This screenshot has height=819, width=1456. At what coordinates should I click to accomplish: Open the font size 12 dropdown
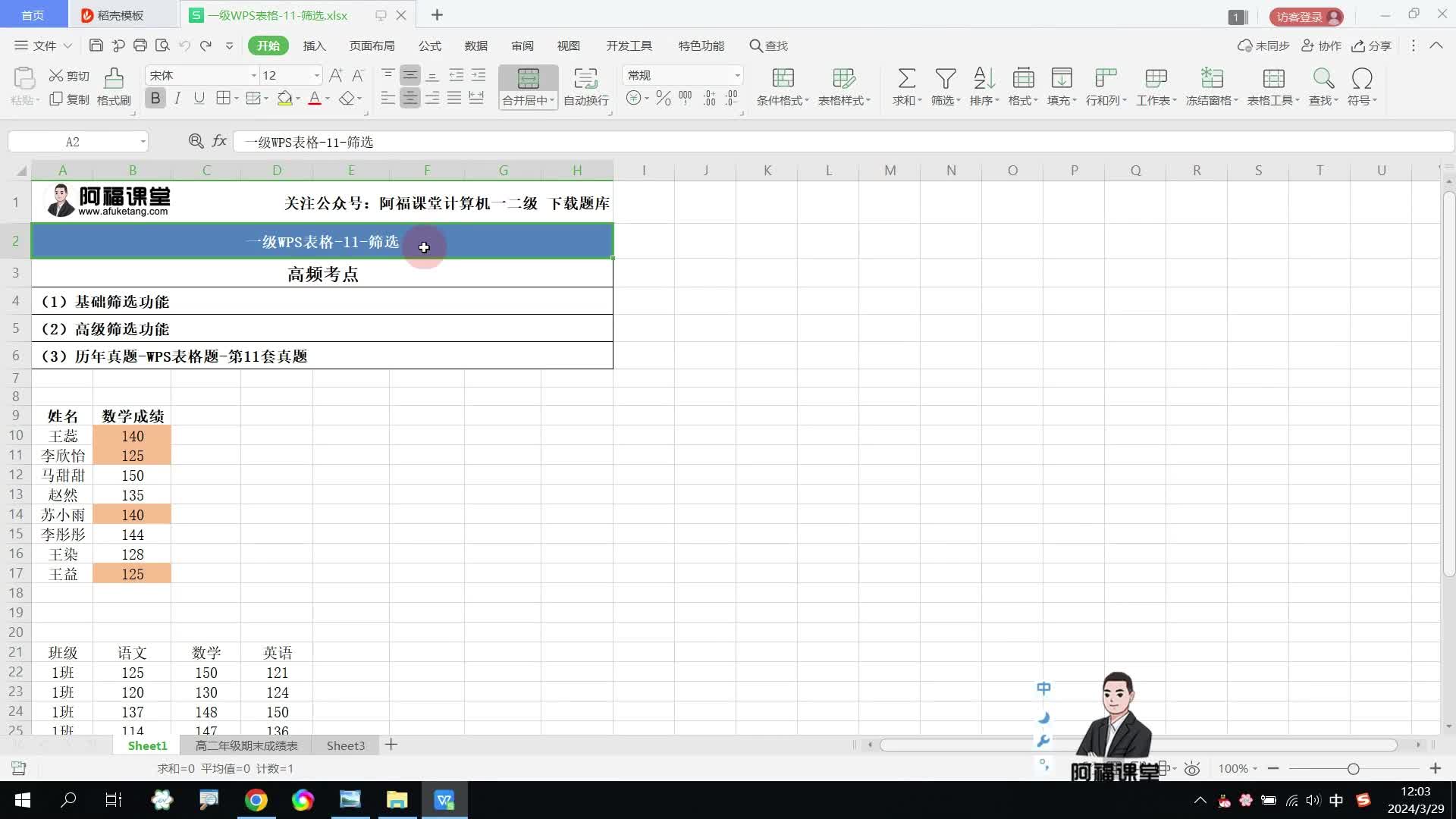316,76
